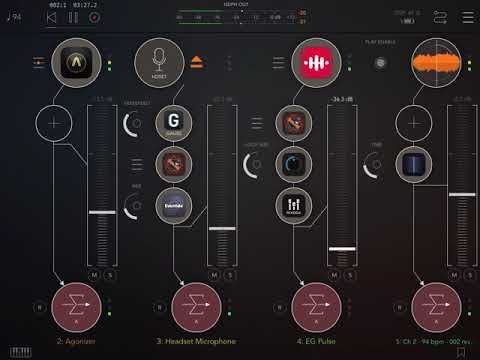The image size is (480, 360).
Task: Toggle the transport record button
Action: click(x=94, y=17)
